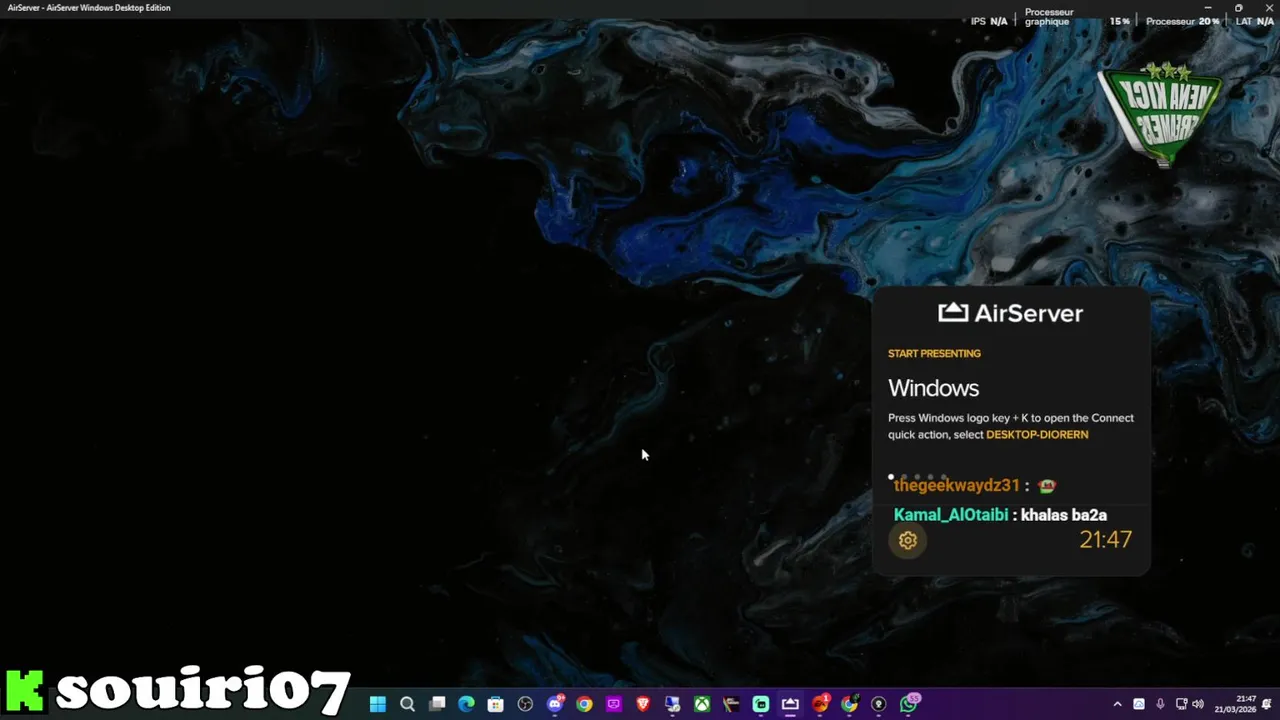Open Xbox app from taskbar

[702, 705]
